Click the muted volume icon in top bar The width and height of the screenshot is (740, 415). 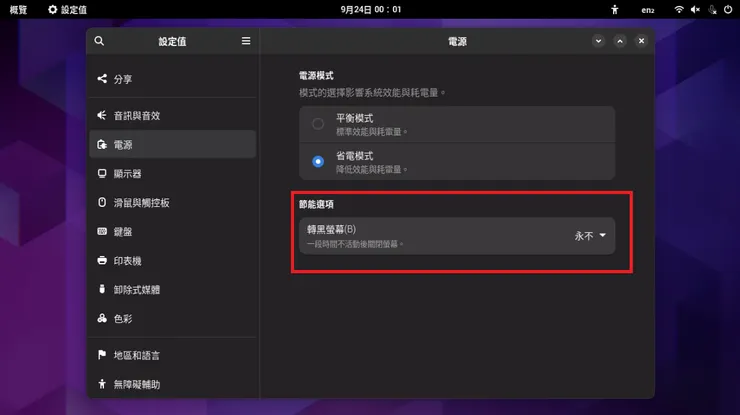point(695,9)
